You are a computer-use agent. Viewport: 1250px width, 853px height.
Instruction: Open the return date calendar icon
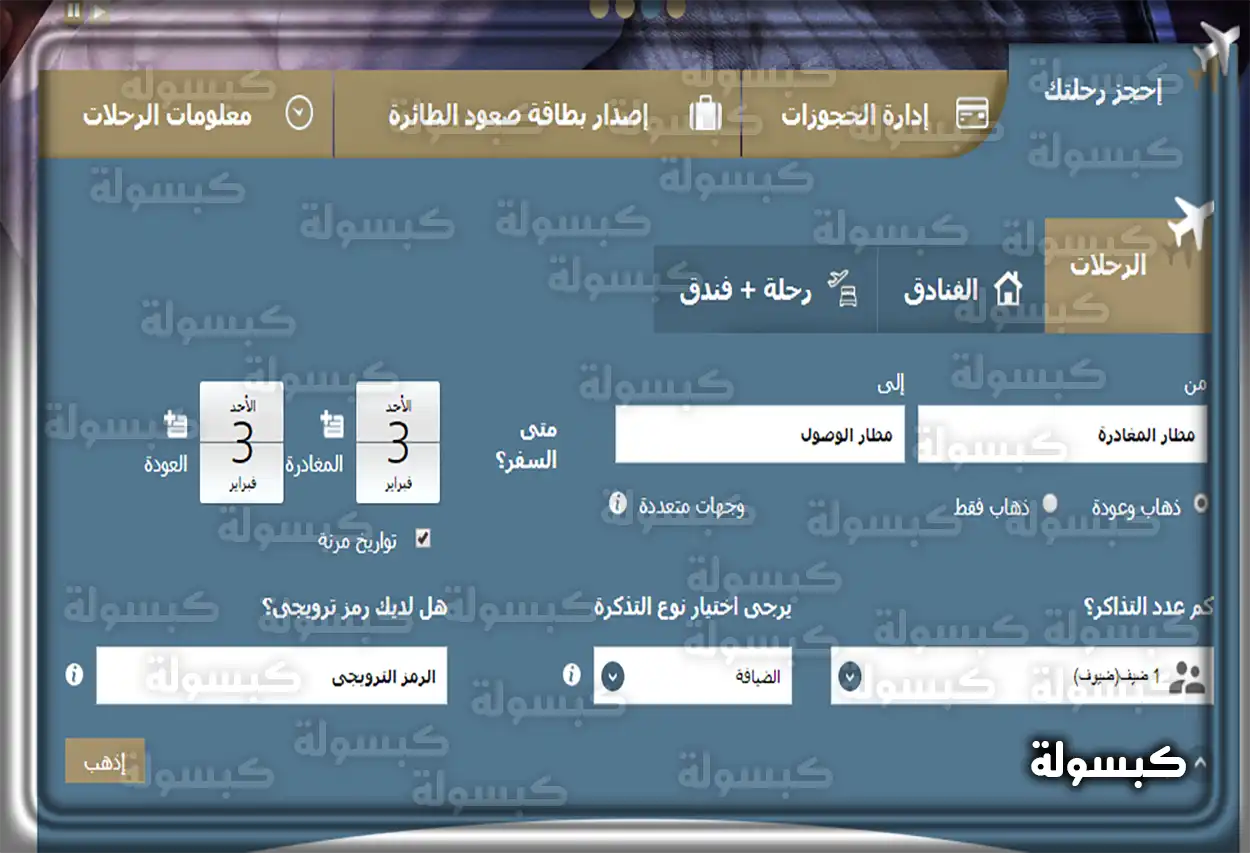[175, 422]
